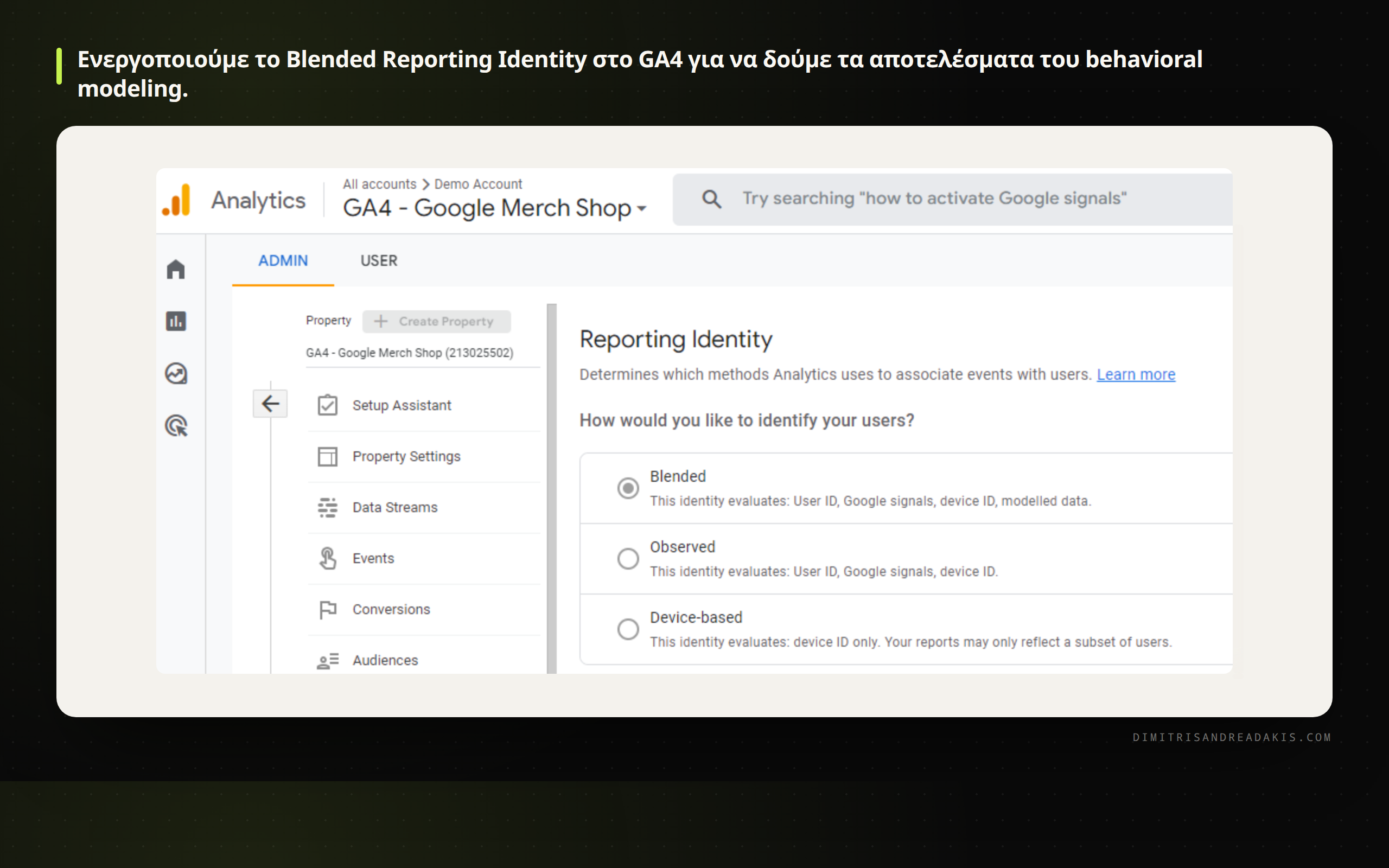Click the plus icon in Create Property
This screenshot has height=868, width=1389.
[380, 322]
